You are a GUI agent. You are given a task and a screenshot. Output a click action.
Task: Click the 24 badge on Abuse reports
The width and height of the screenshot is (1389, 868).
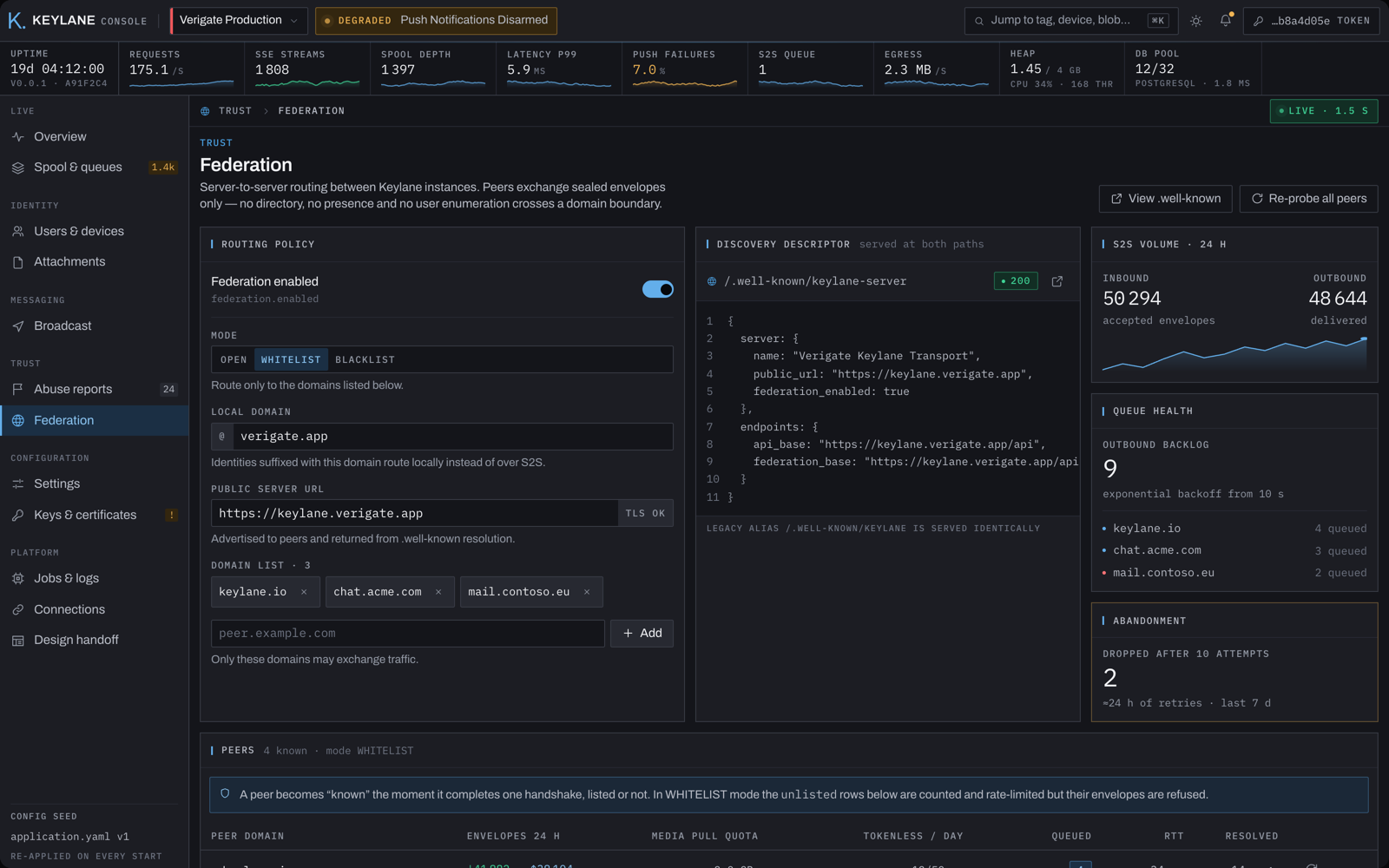(x=168, y=390)
